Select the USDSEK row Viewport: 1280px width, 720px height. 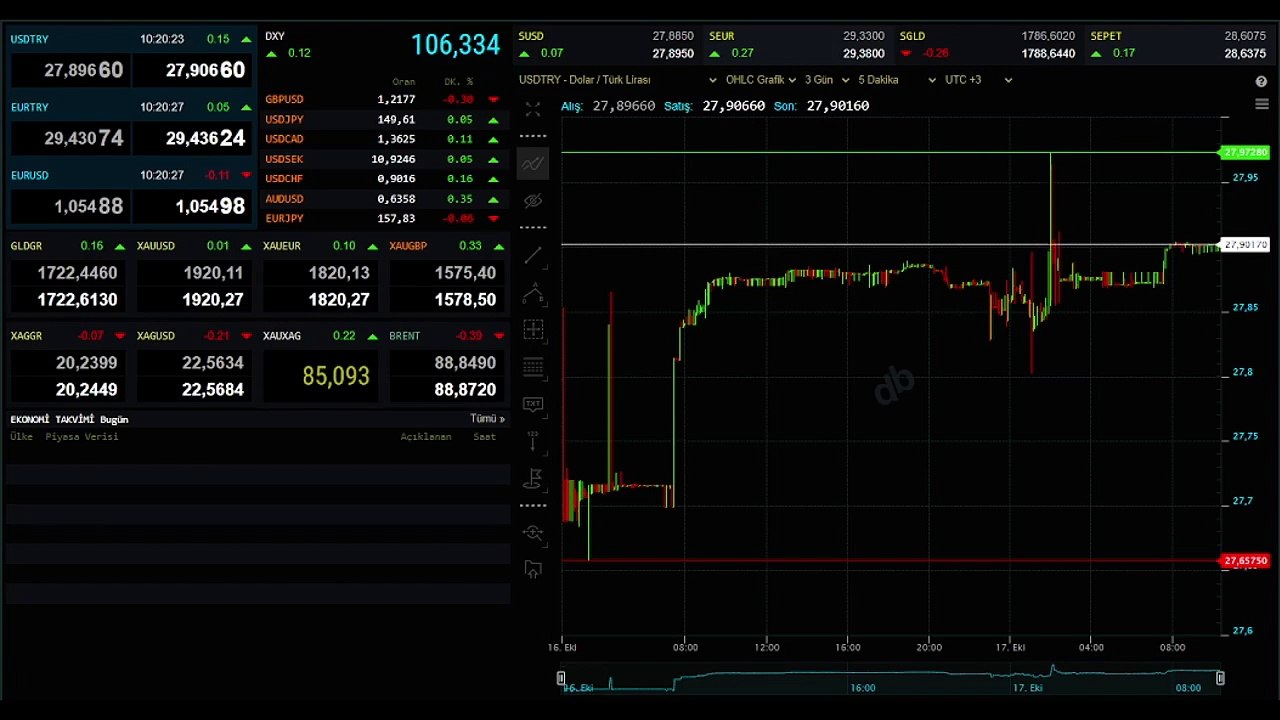click(383, 159)
